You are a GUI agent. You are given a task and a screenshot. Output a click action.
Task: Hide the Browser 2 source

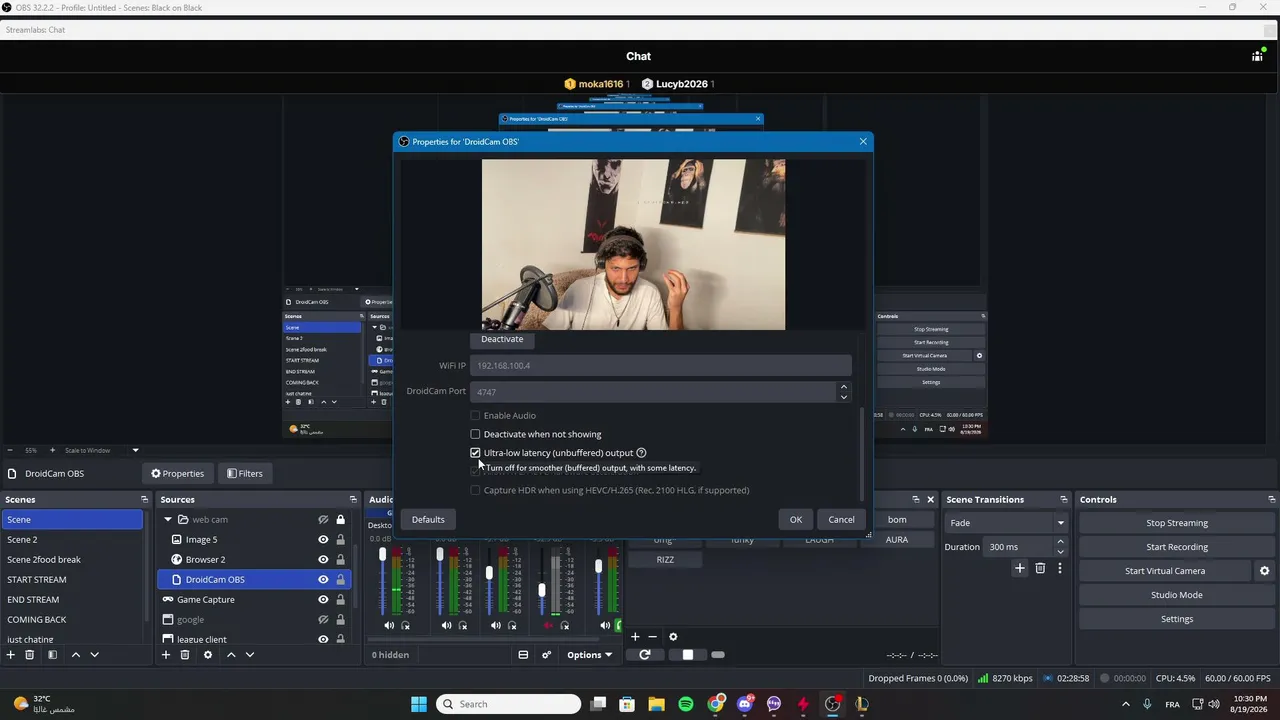click(x=323, y=560)
